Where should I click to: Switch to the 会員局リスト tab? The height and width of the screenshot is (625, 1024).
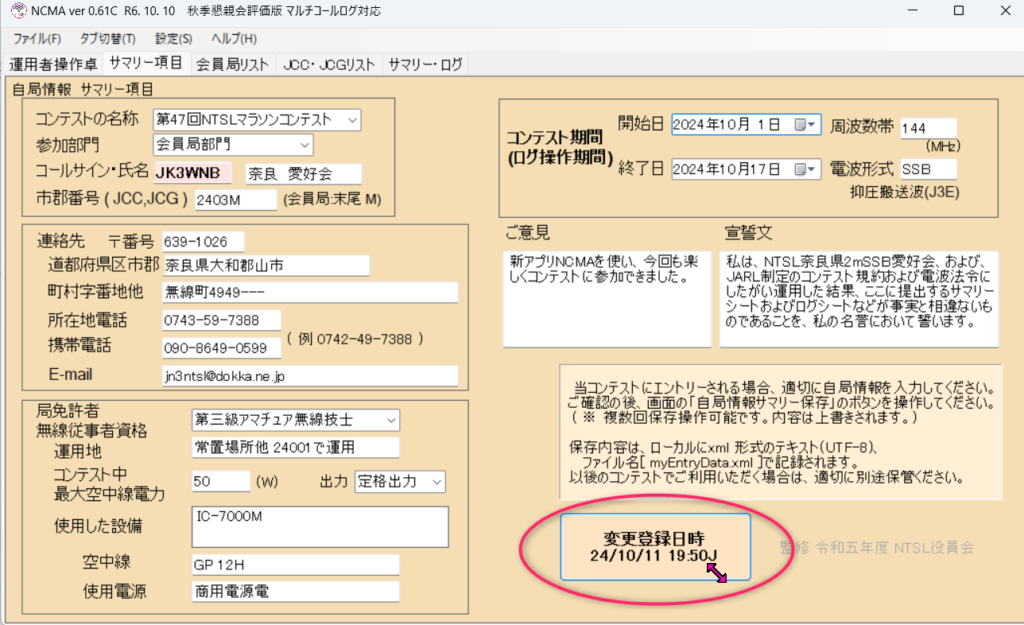(x=232, y=64)
